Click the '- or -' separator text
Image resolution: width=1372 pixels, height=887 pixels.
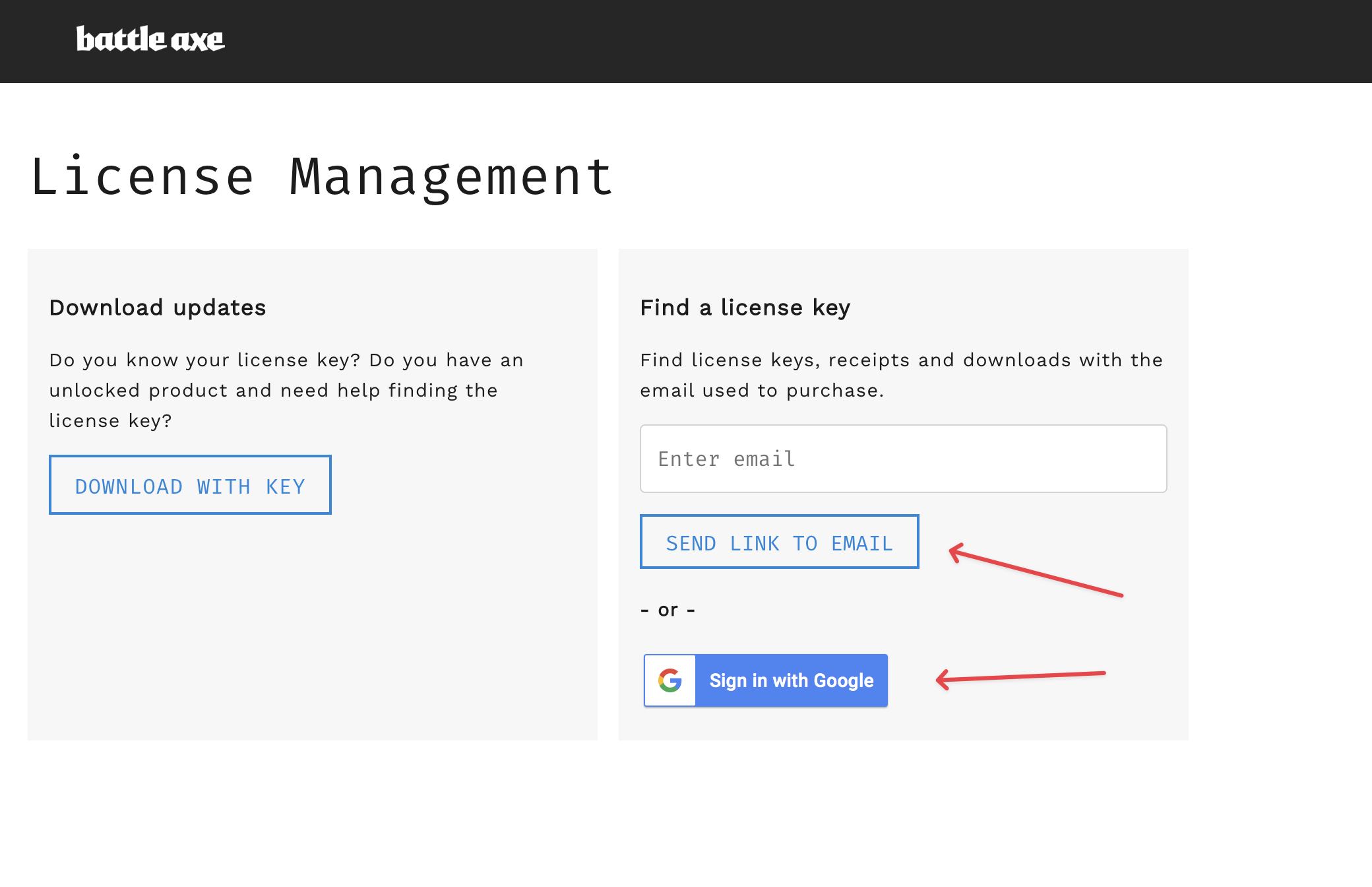pos(668,610)
